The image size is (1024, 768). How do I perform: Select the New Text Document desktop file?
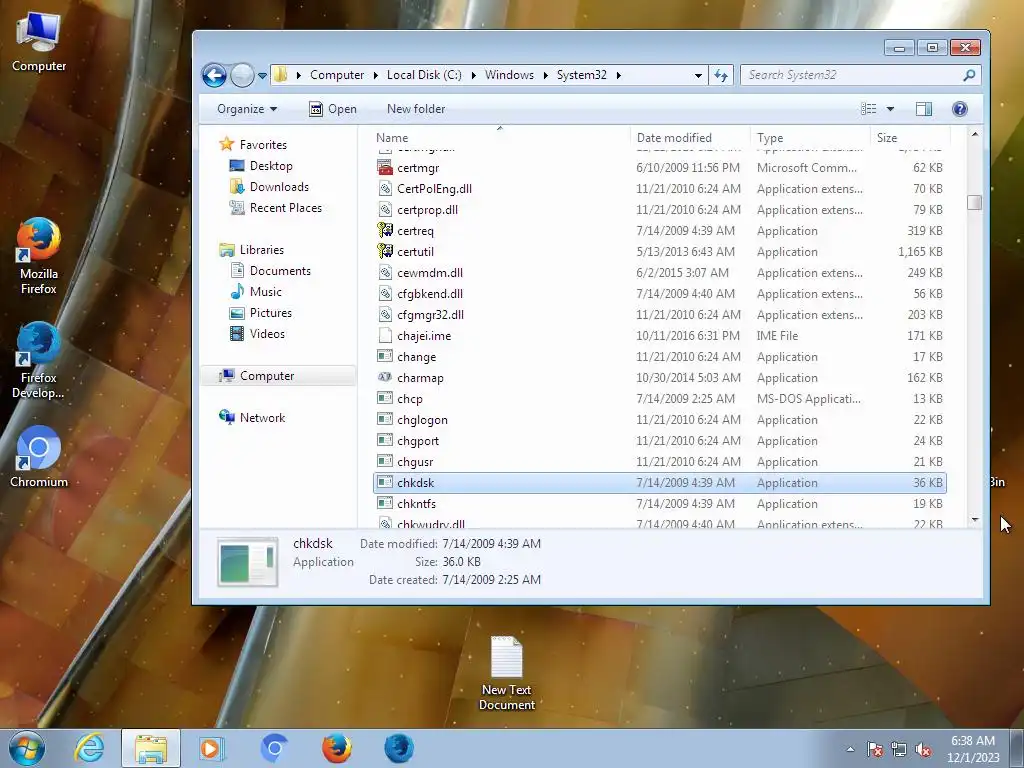coord(507,673)
